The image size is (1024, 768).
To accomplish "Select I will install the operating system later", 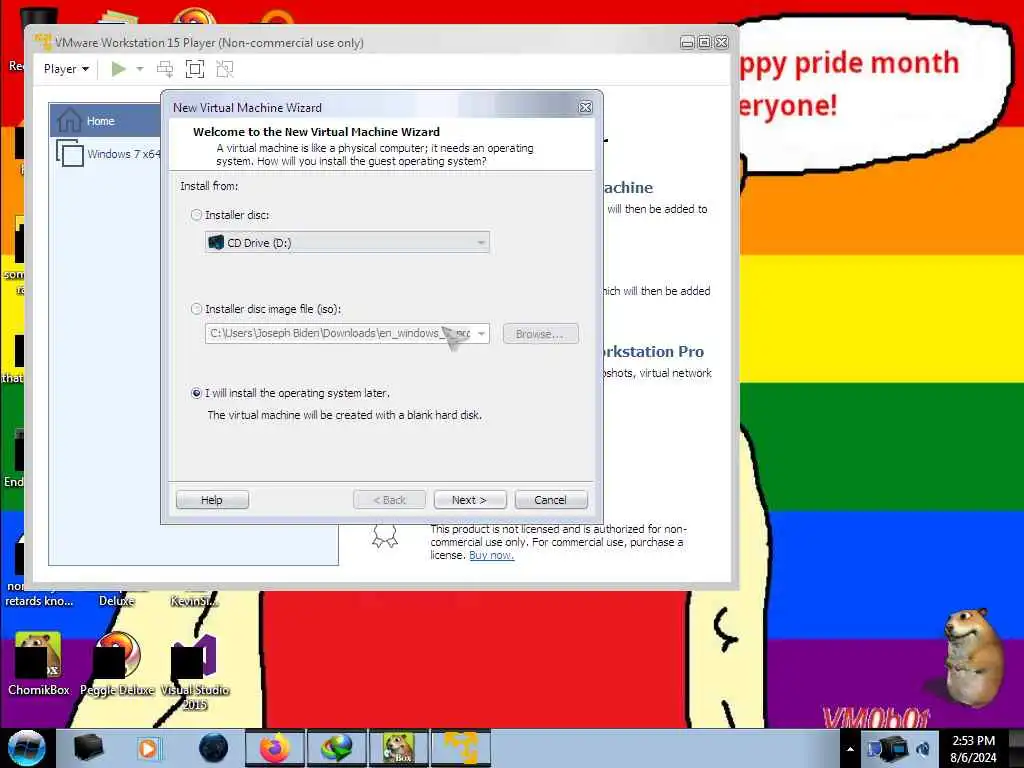I will pyautogui.click(x=196, y=393).
